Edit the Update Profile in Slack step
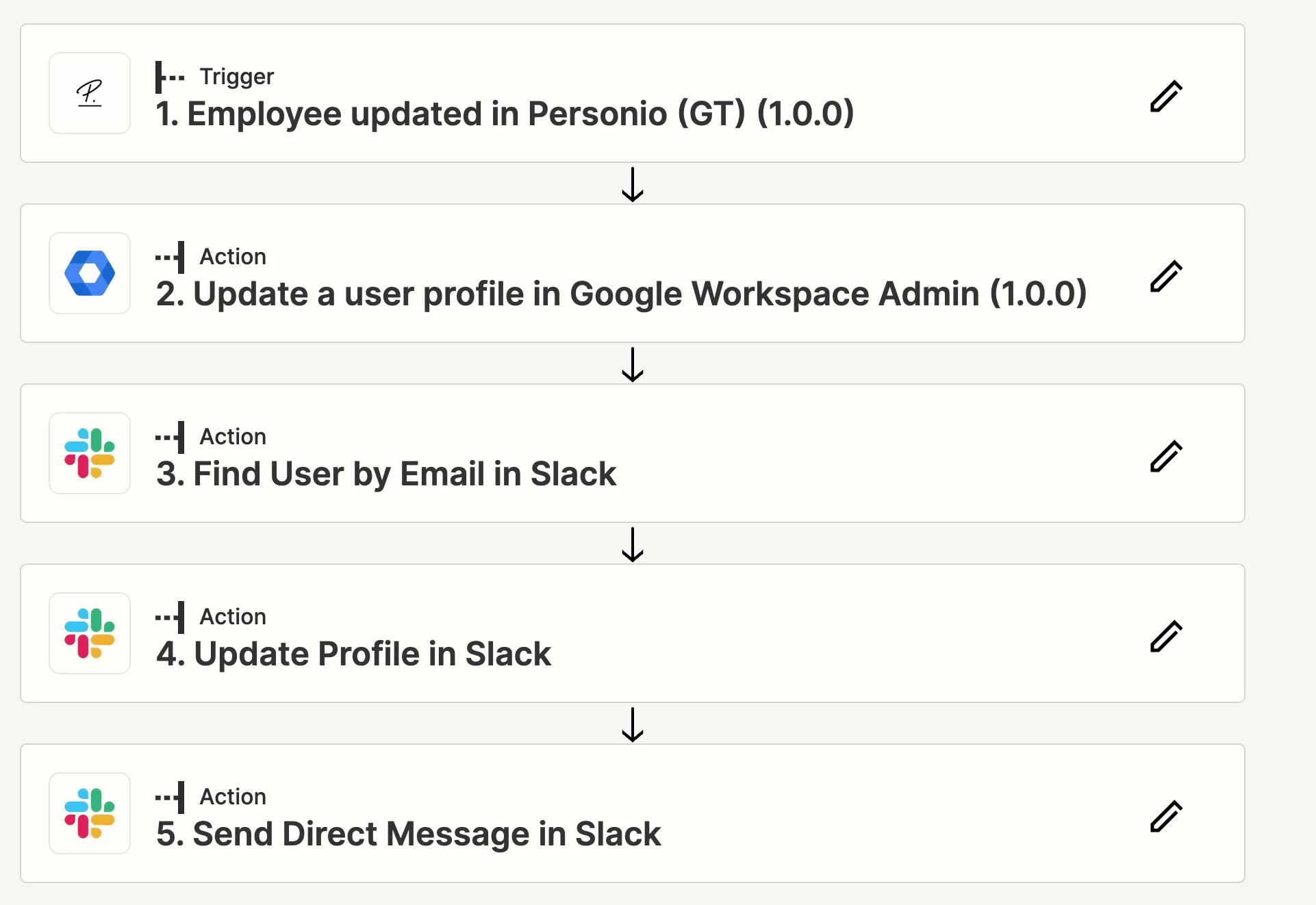Screen dimensions: 1316x905 (1166, 636)
